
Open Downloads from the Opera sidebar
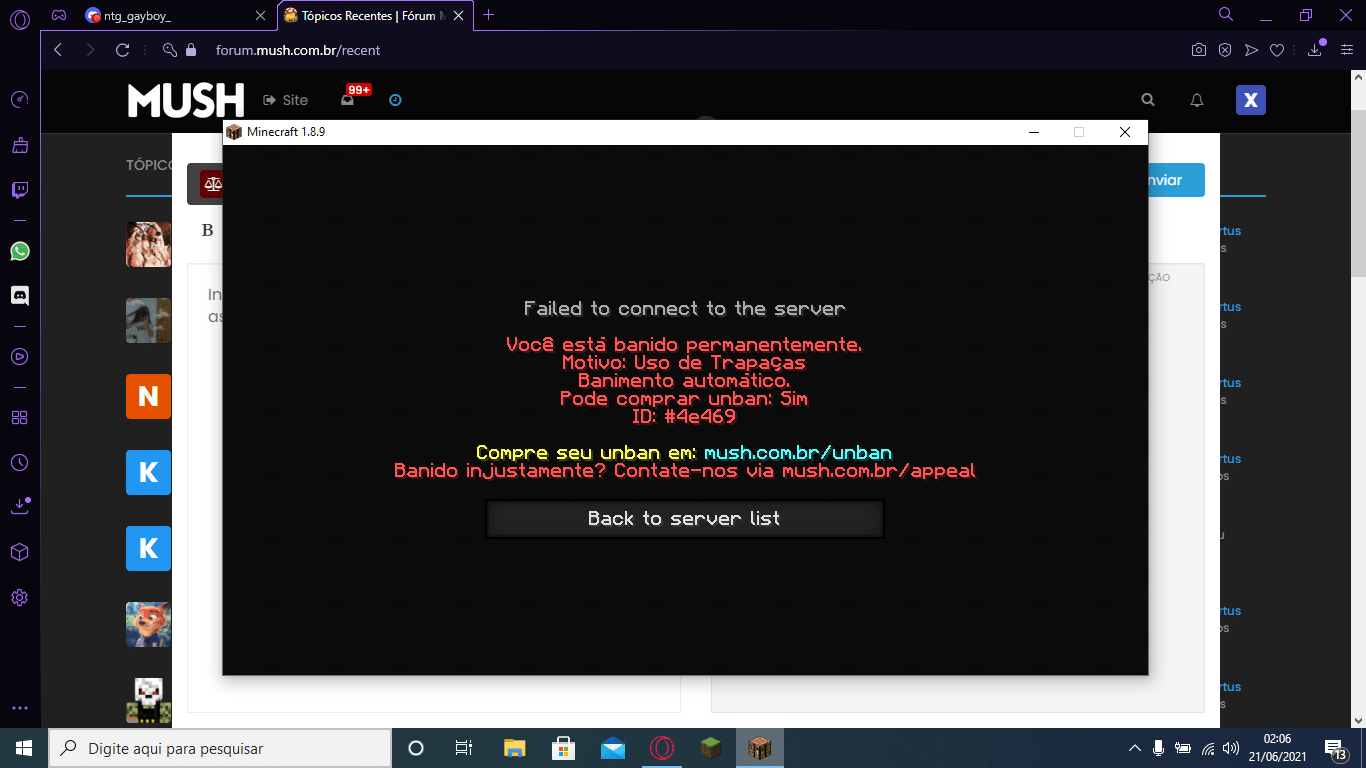(x=20, y=507)
